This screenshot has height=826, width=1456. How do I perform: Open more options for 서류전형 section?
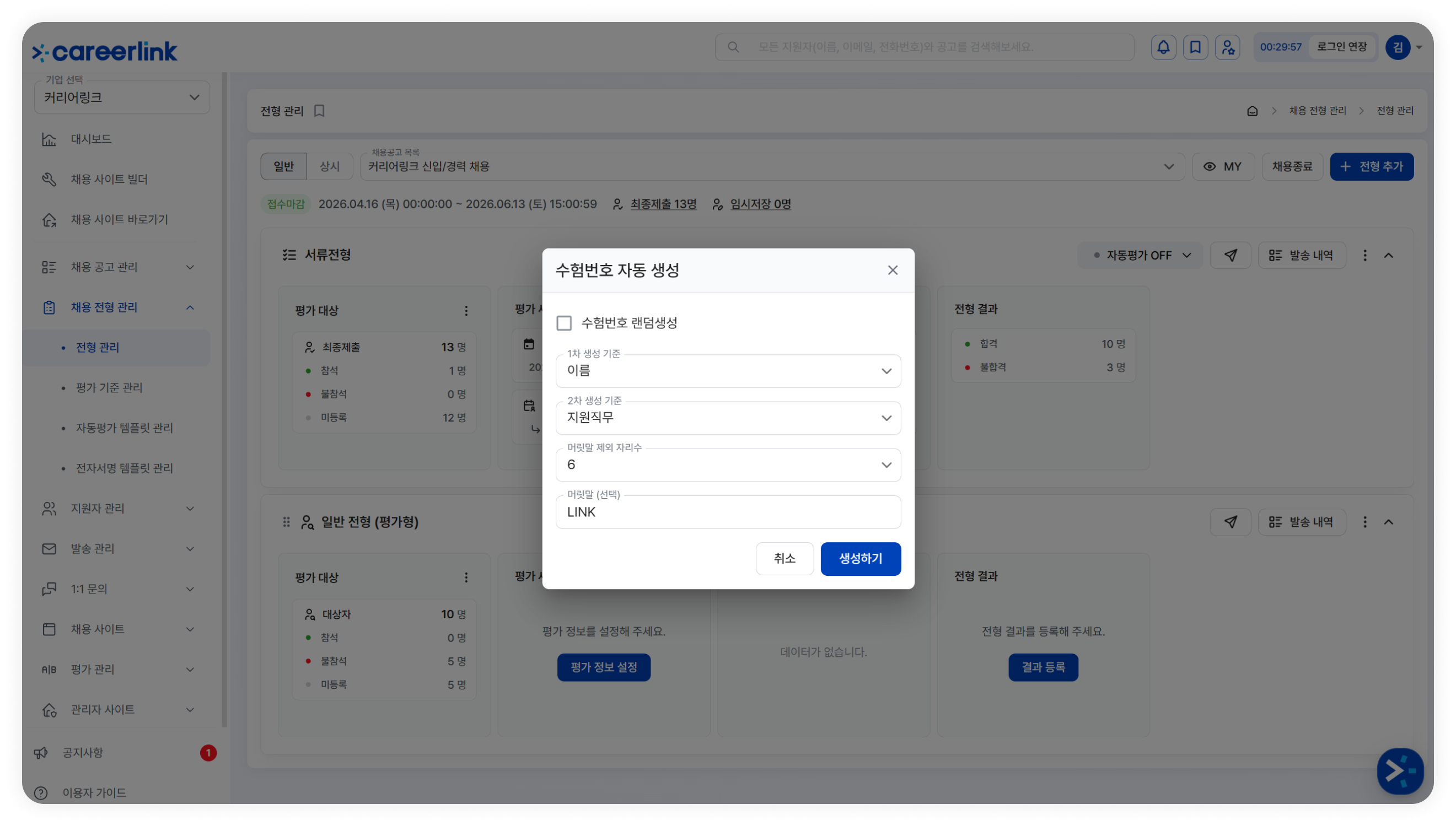click(1364, 256)
